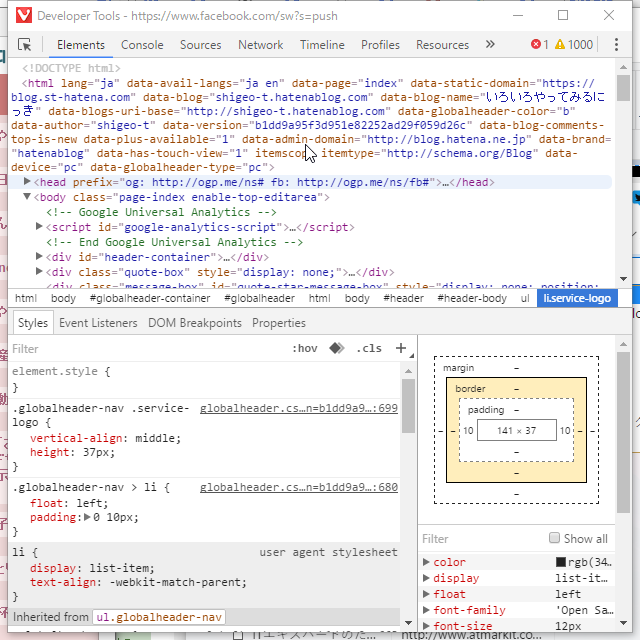This screenshot has width=640, height=640.
Task: Expand the computed float property
Action: tap(426, 594)
